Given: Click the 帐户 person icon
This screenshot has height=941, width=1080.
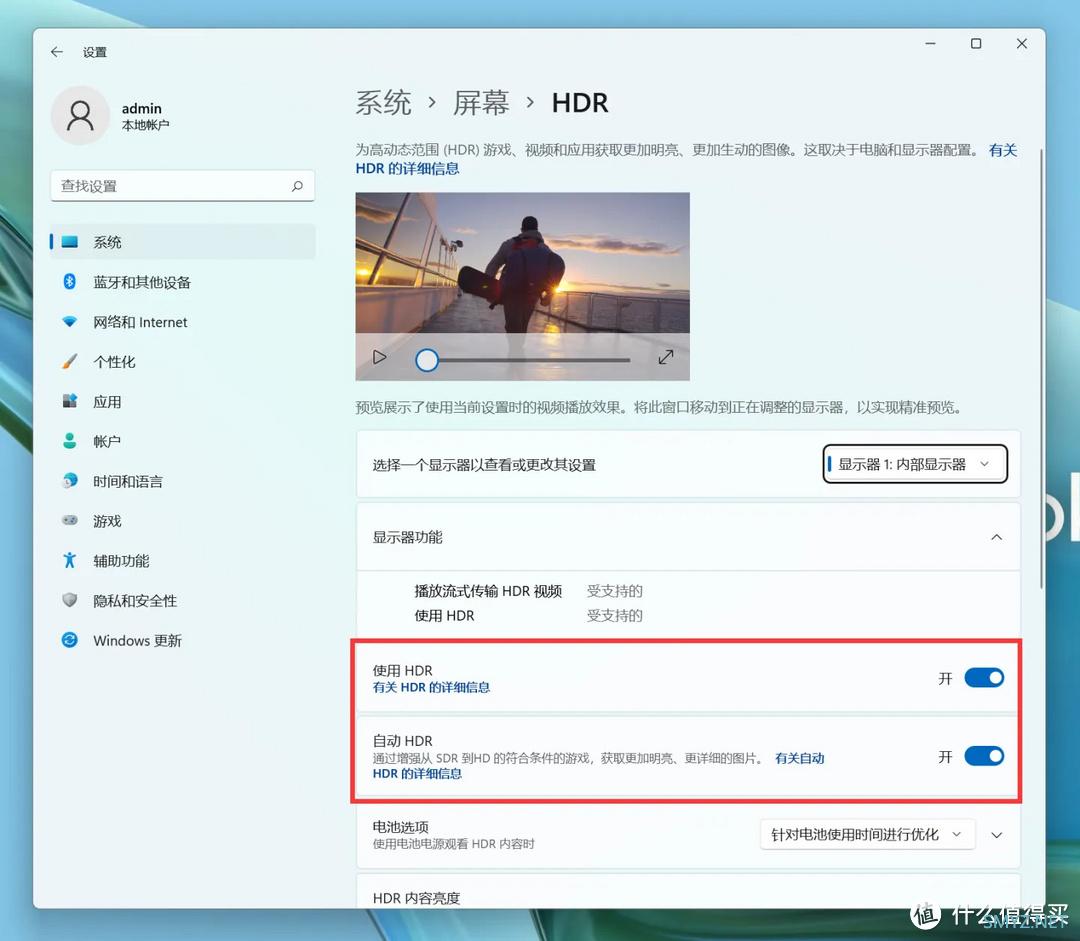Looking at the screenshot, I should 70,441.
